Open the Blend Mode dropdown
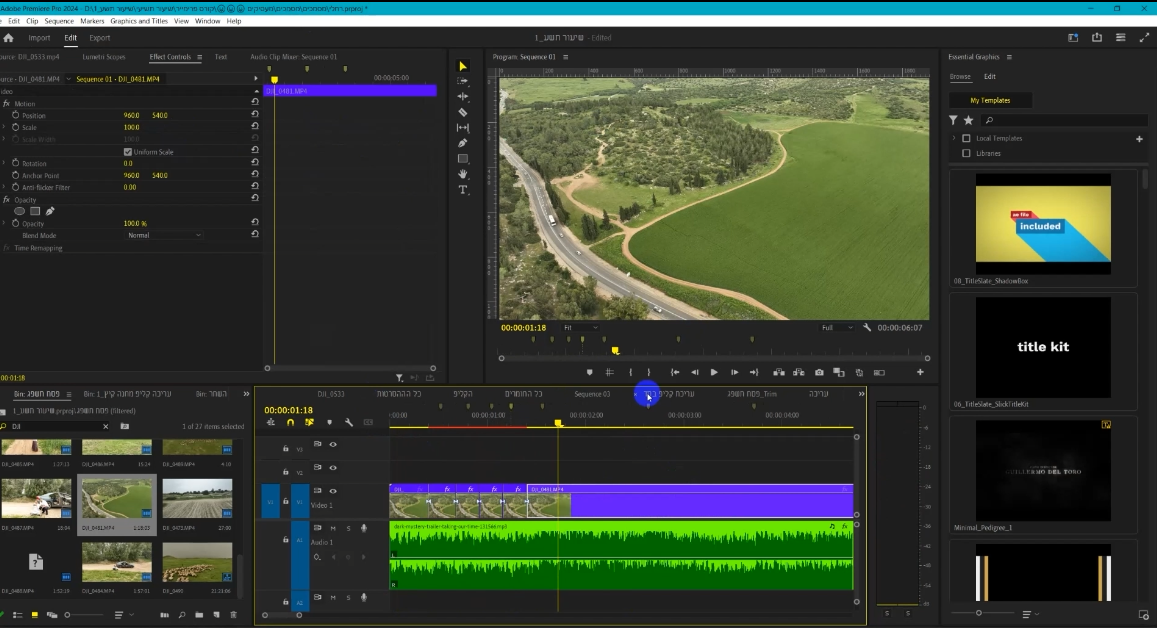Viewport: 1157px width, 628px height. (x=164, y=235)
